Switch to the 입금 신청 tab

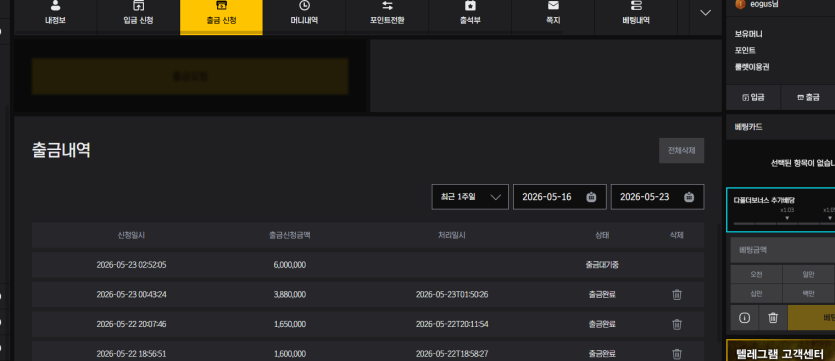click(138, 17)
